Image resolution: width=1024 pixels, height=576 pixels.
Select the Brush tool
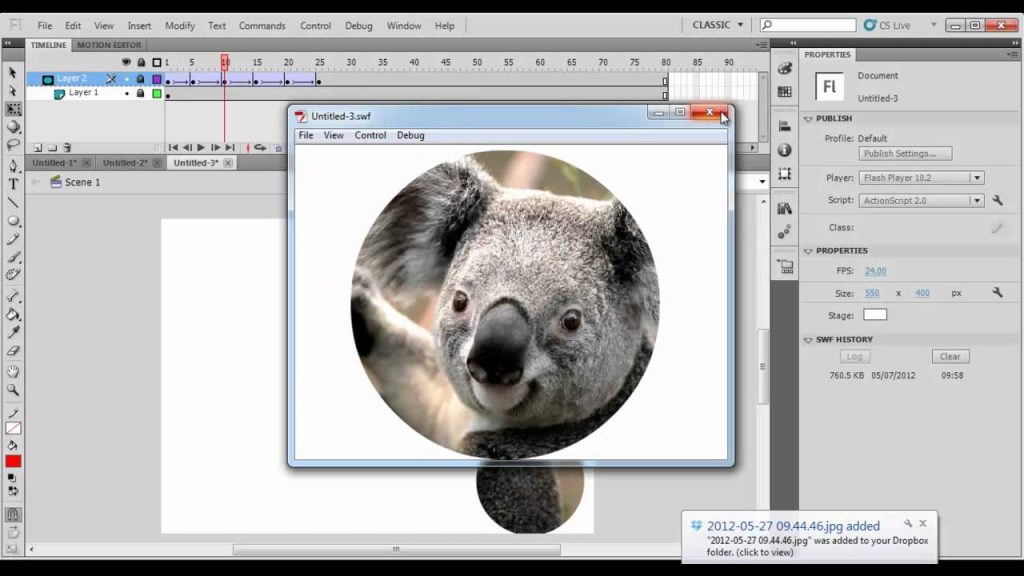click(13, 257)
